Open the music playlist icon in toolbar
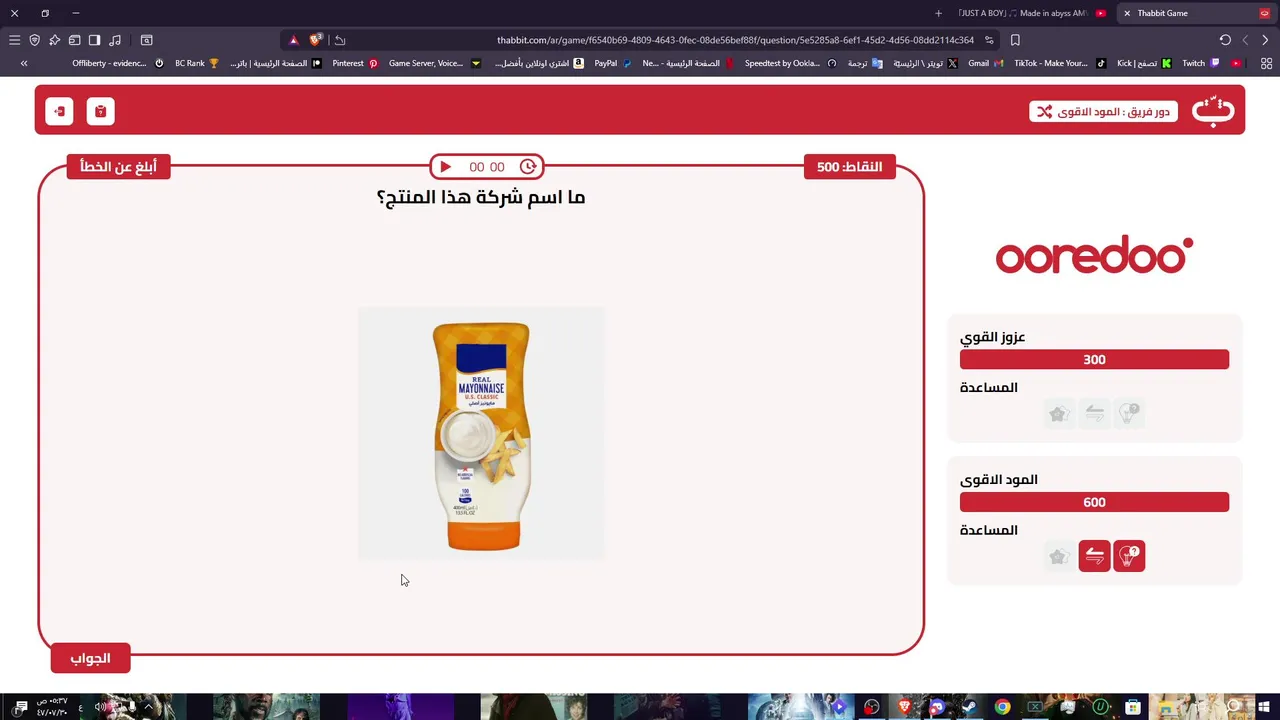The width and height of the screenshot is (1280, 720). click(x=115, y=40)
